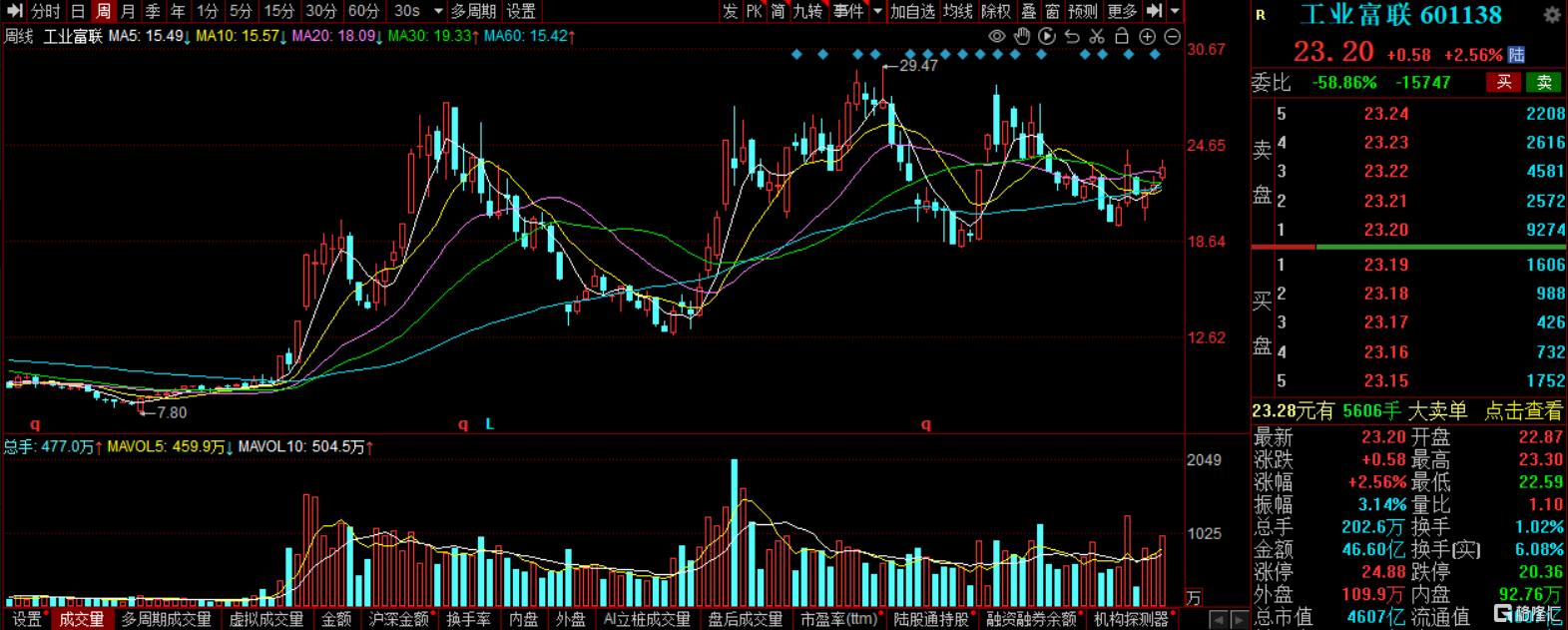Screen dimensions: 1568x630
Task: Open the PK comparison tool
Action: pos(755,11)
